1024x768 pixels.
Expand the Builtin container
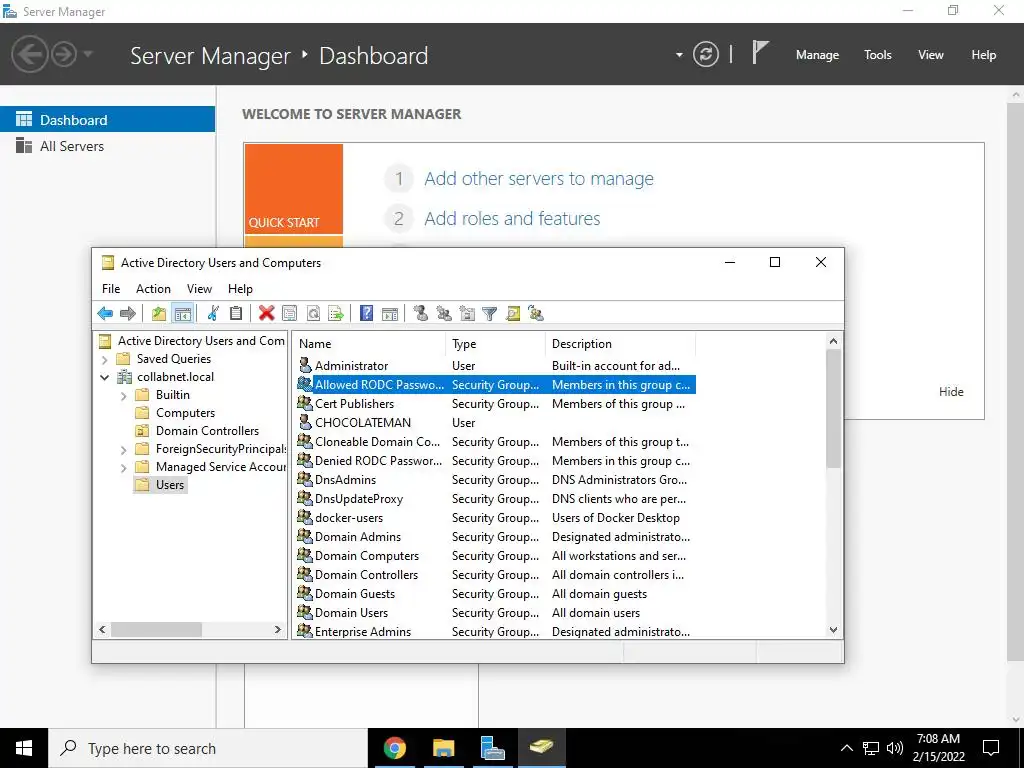pyautogui.click(x=123, y=396)
